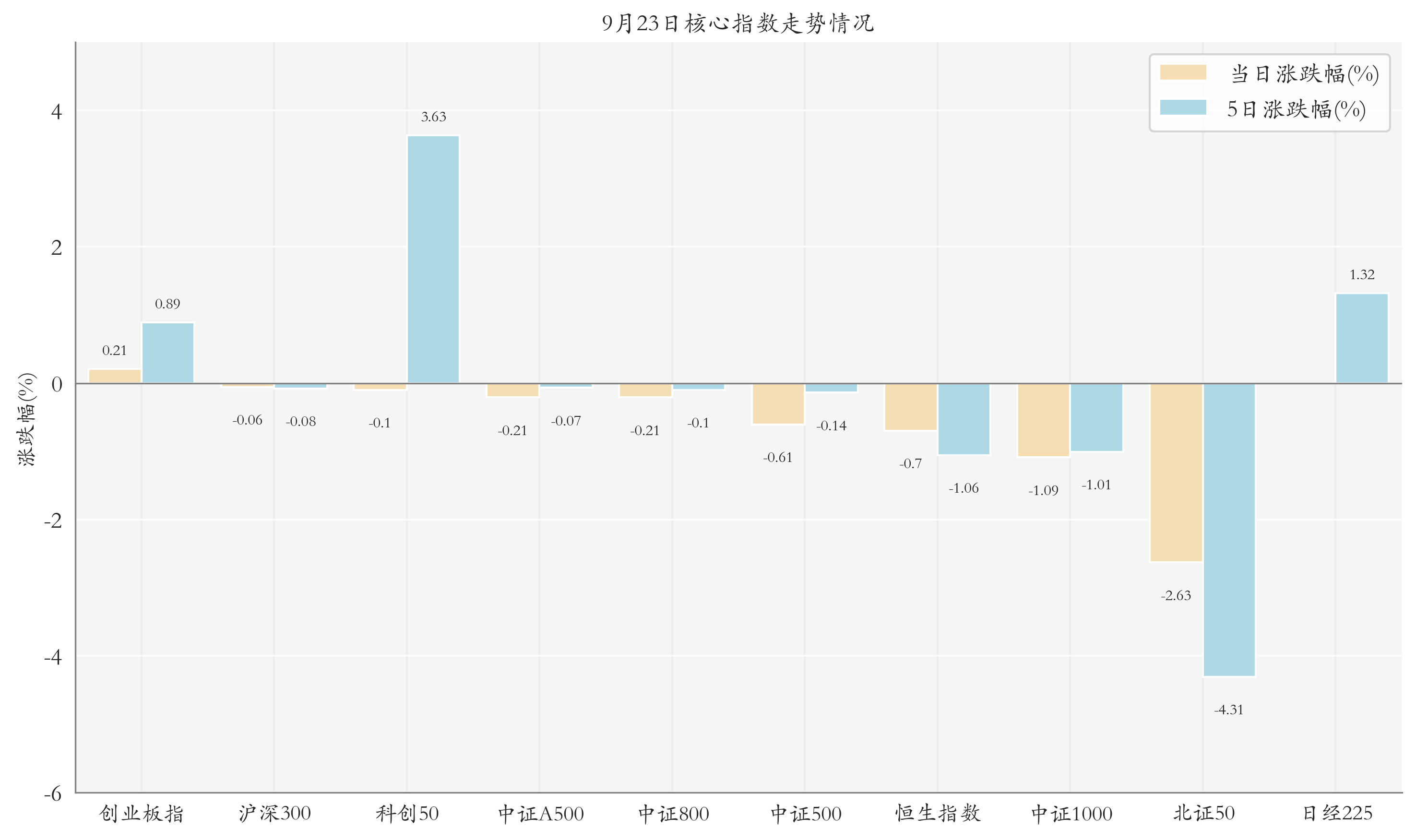1416x840 pixels.
Task: Click the 科创50 blue bar labeled 3.63
Action: pyautogui.click(x=433, y=259)
